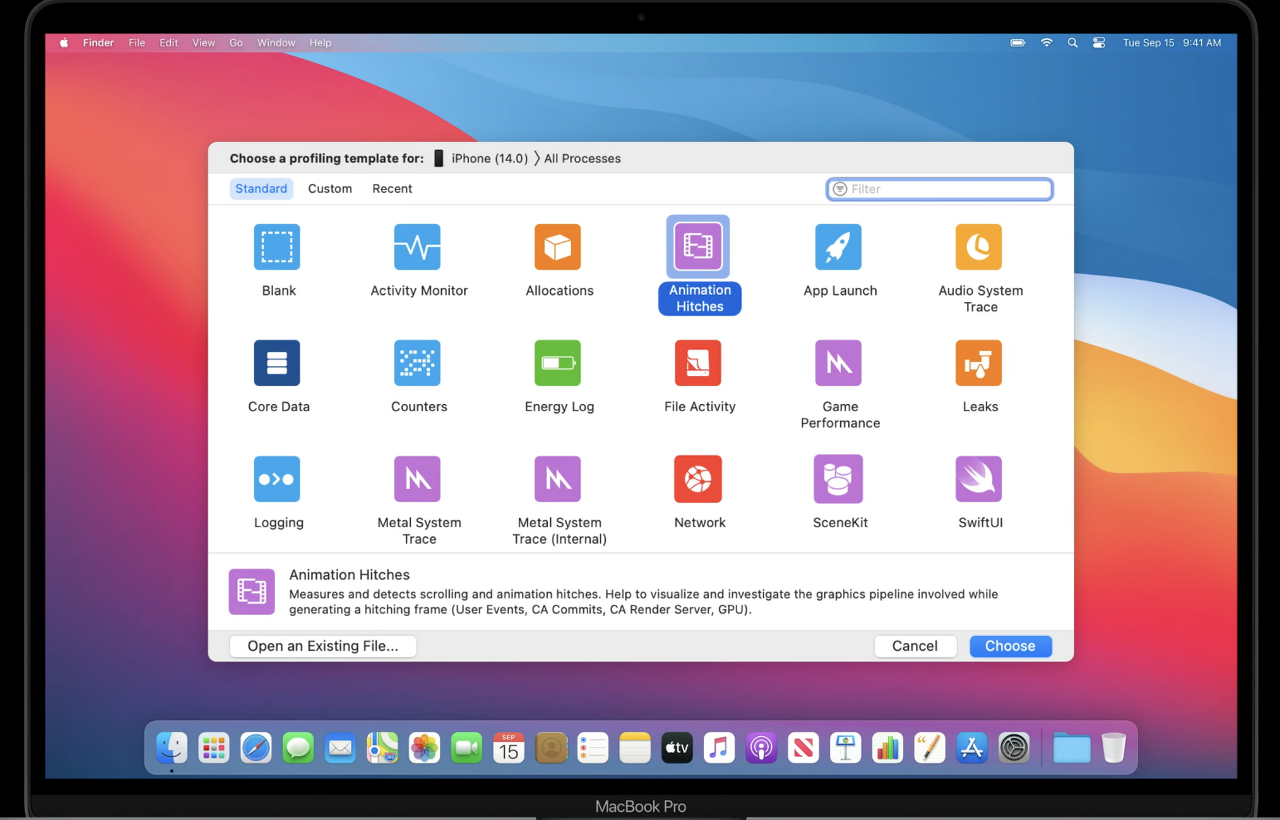Select the Activity Monitor template

(418, 247)
